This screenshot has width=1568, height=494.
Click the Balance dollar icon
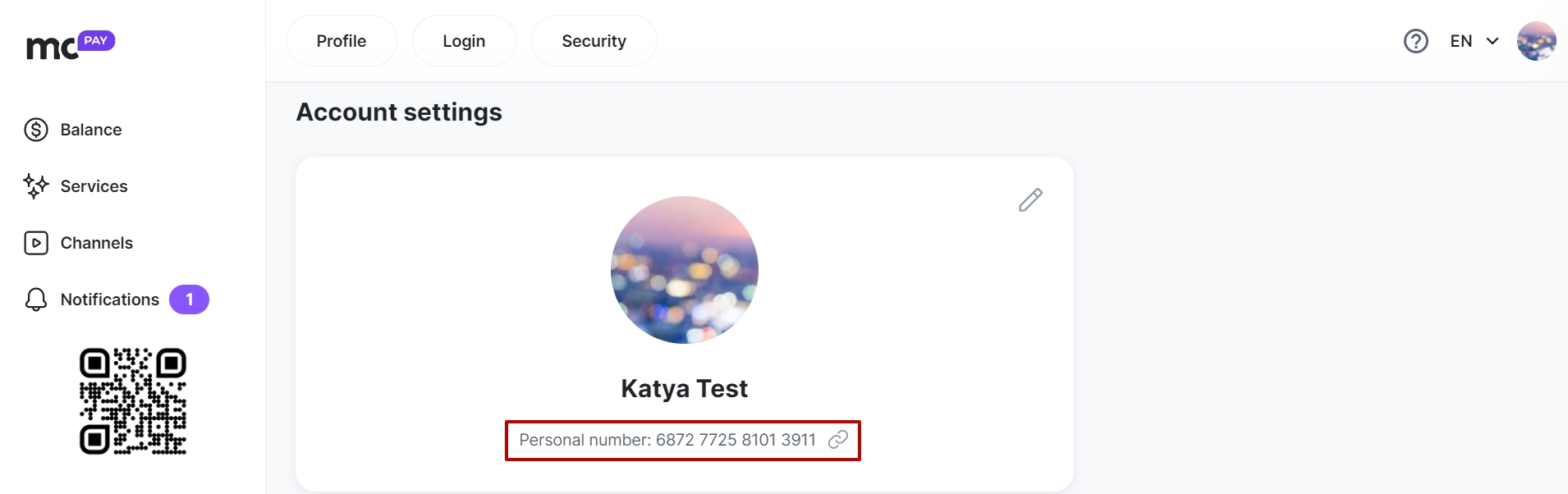[36, 130]
